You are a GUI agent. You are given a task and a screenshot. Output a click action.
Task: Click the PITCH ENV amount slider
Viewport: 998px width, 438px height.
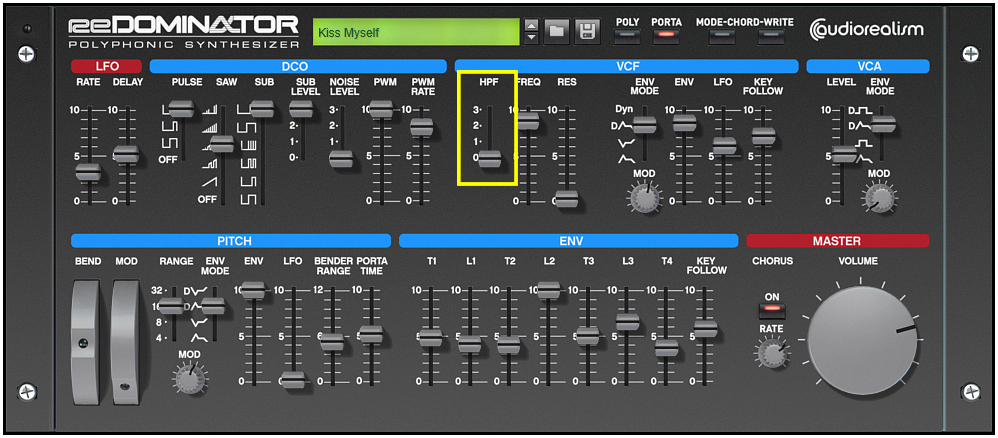(x=253, y=289)
